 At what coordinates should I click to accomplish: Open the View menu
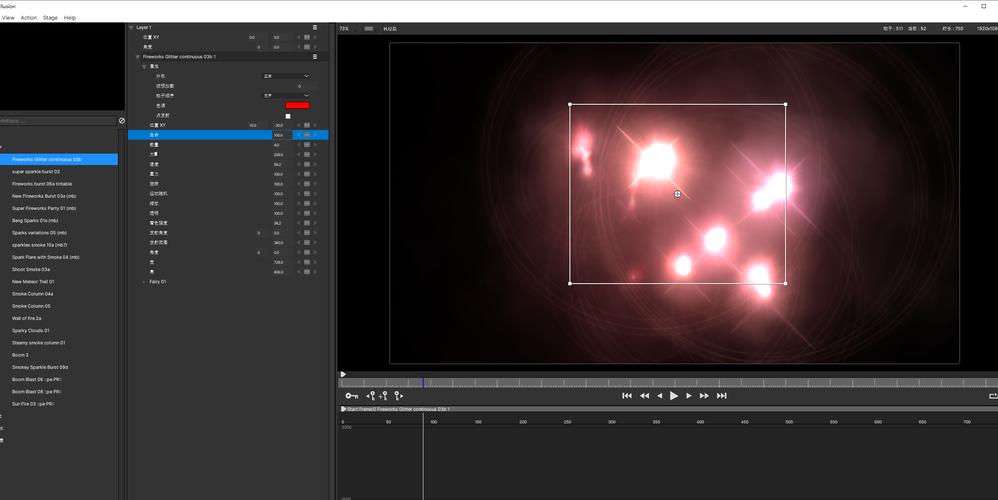[8, 18]
